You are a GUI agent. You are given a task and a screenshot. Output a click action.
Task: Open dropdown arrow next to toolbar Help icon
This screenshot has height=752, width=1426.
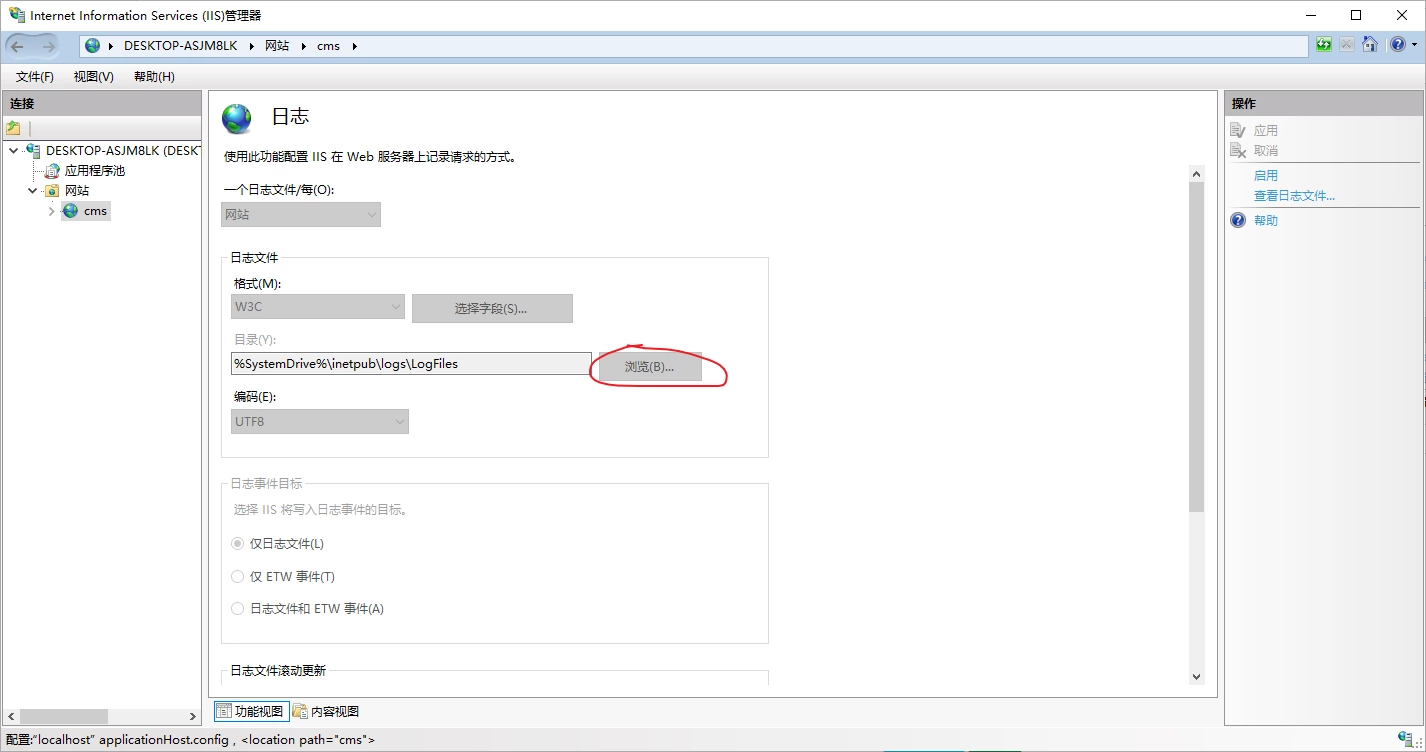(1413, 46)
